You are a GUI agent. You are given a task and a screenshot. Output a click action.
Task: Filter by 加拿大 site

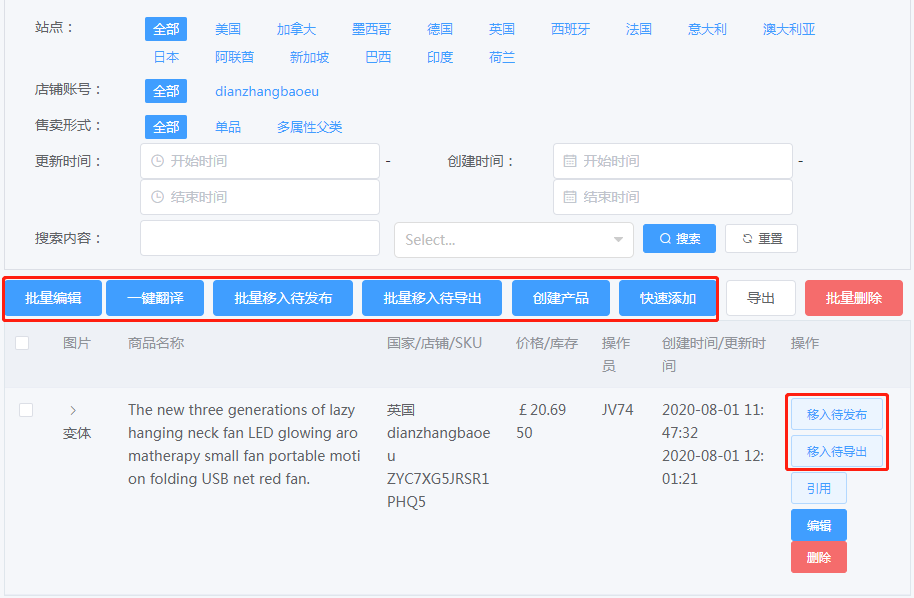click(x=296, y=29)
